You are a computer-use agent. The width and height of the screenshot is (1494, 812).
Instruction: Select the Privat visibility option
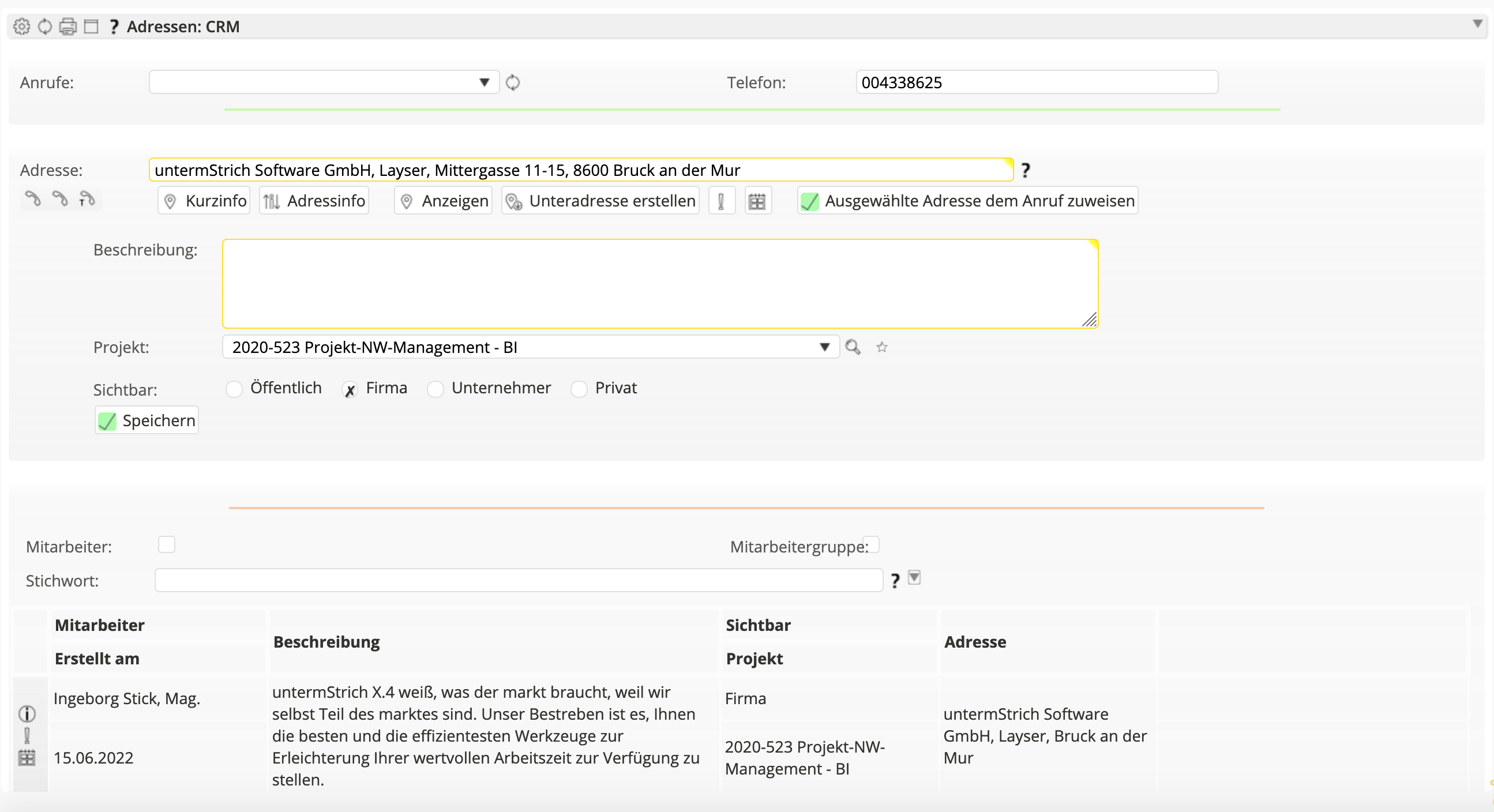point(579,389)
